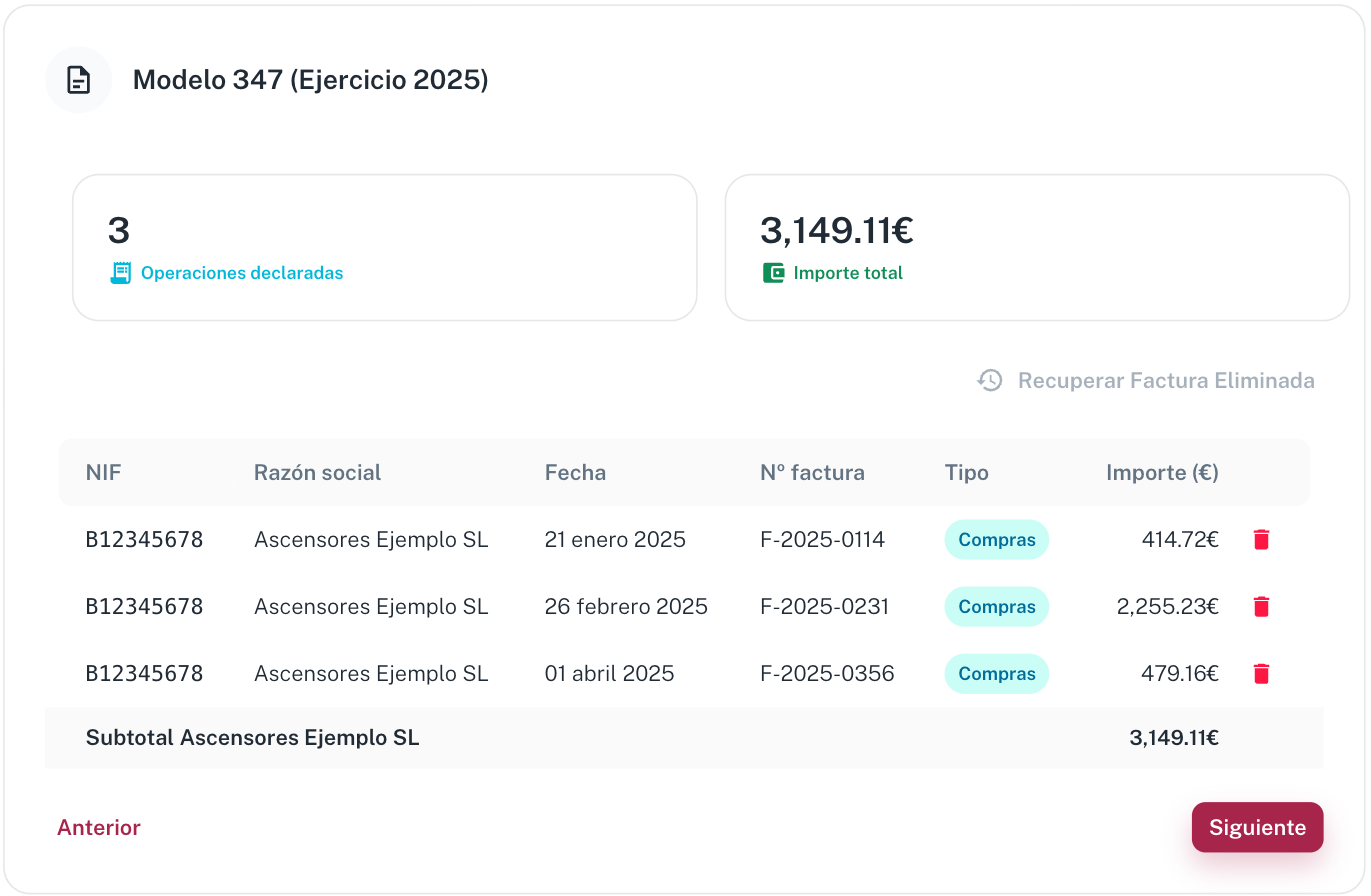1371x896 pixels.
Task: Click Ascensores Ejemplo SL in the 21 enero row
Action: (371, 540)
